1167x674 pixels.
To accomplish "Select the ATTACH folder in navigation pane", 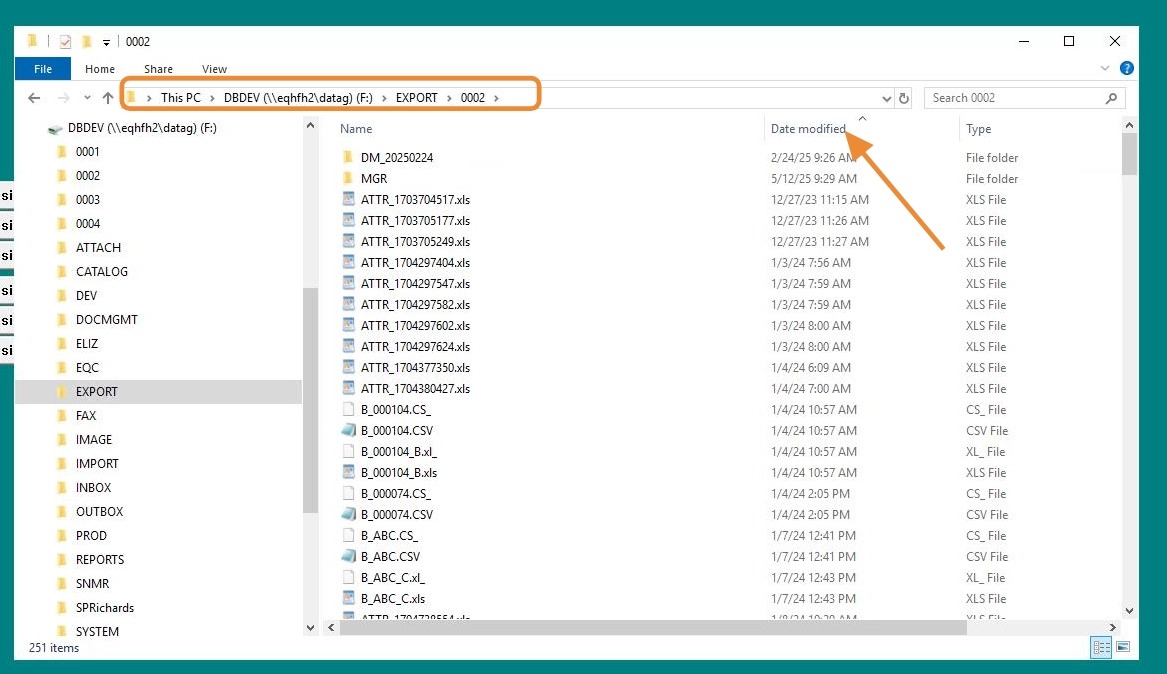I will [x=97, y=248].
